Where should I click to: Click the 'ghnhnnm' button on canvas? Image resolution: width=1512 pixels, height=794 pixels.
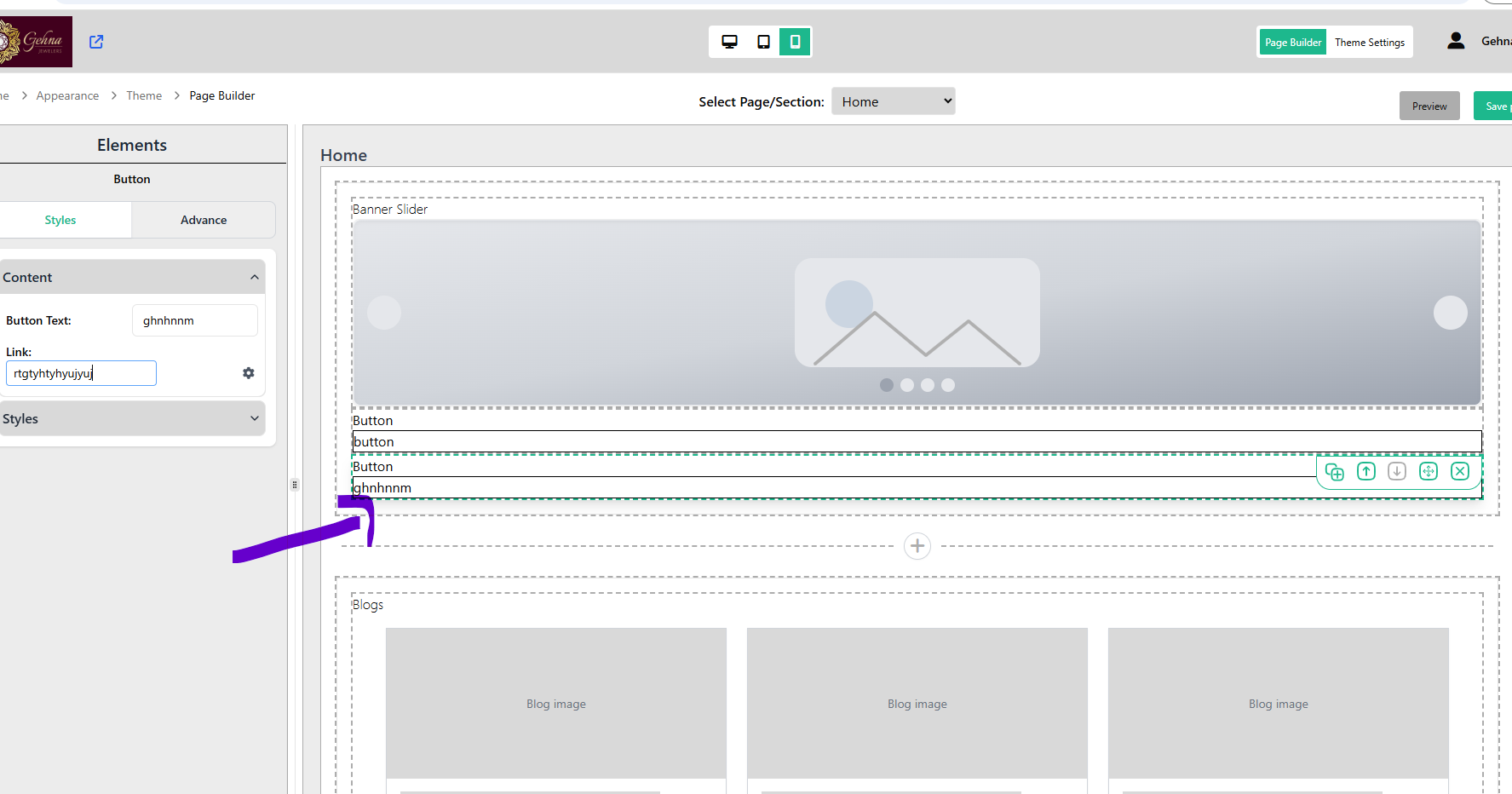tap(917, 487)
